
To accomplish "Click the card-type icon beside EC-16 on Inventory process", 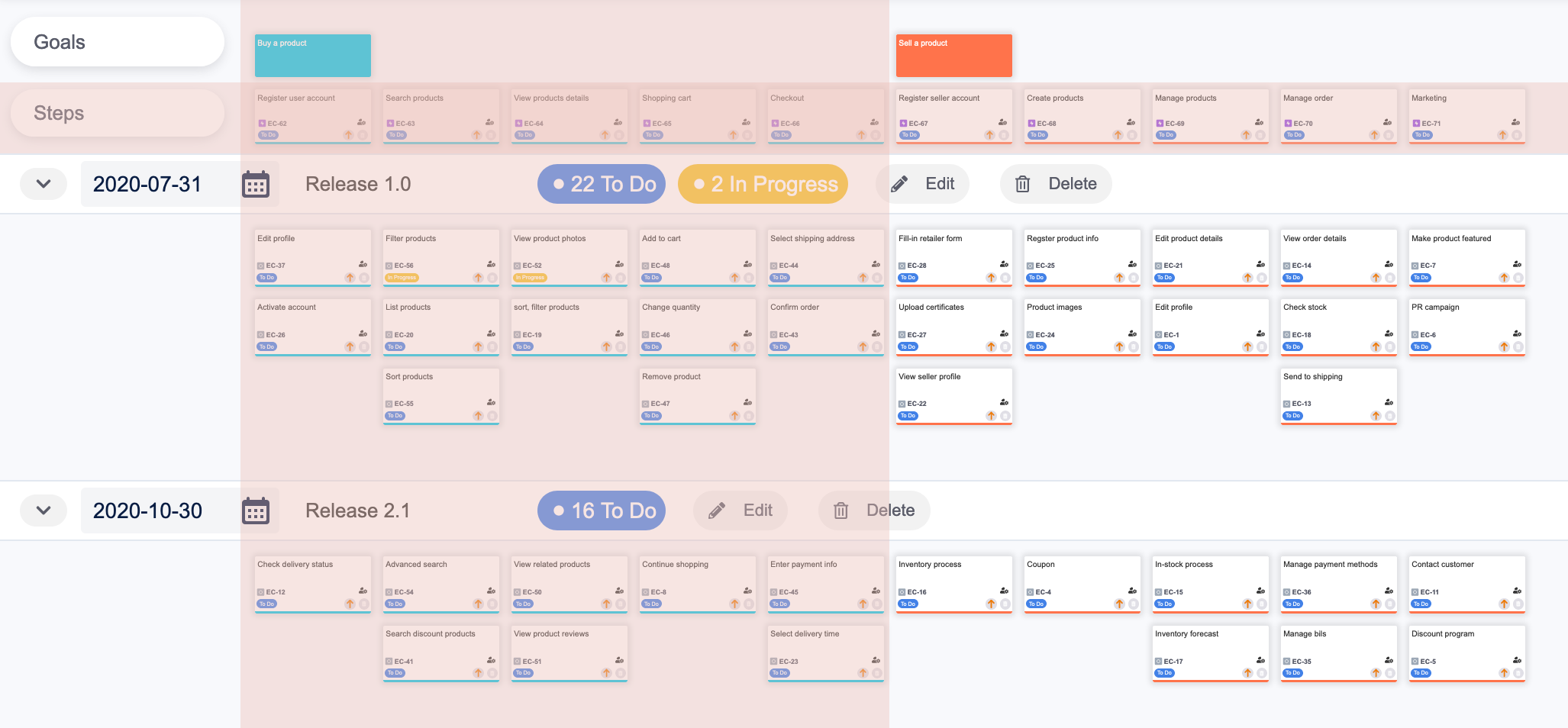I will tap(901, 591).
